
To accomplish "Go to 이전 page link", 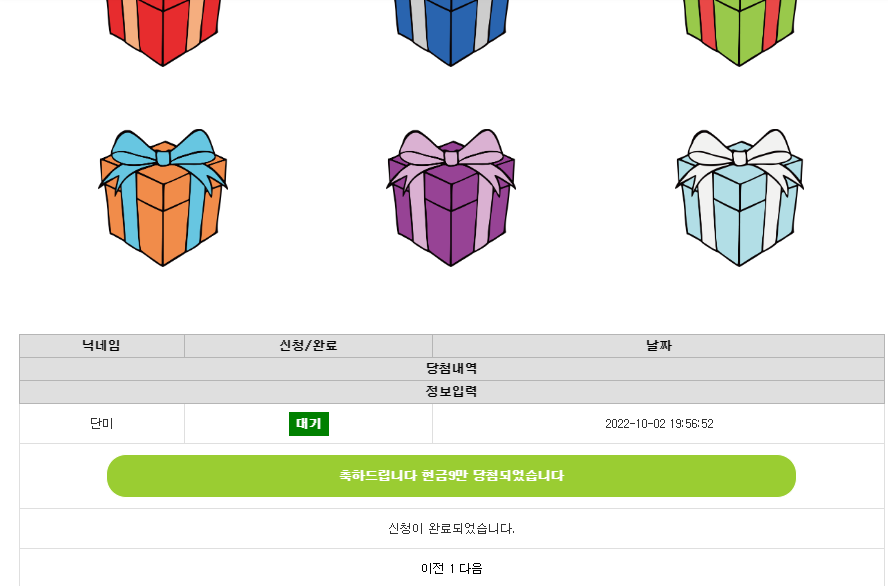I will point(433,568).
